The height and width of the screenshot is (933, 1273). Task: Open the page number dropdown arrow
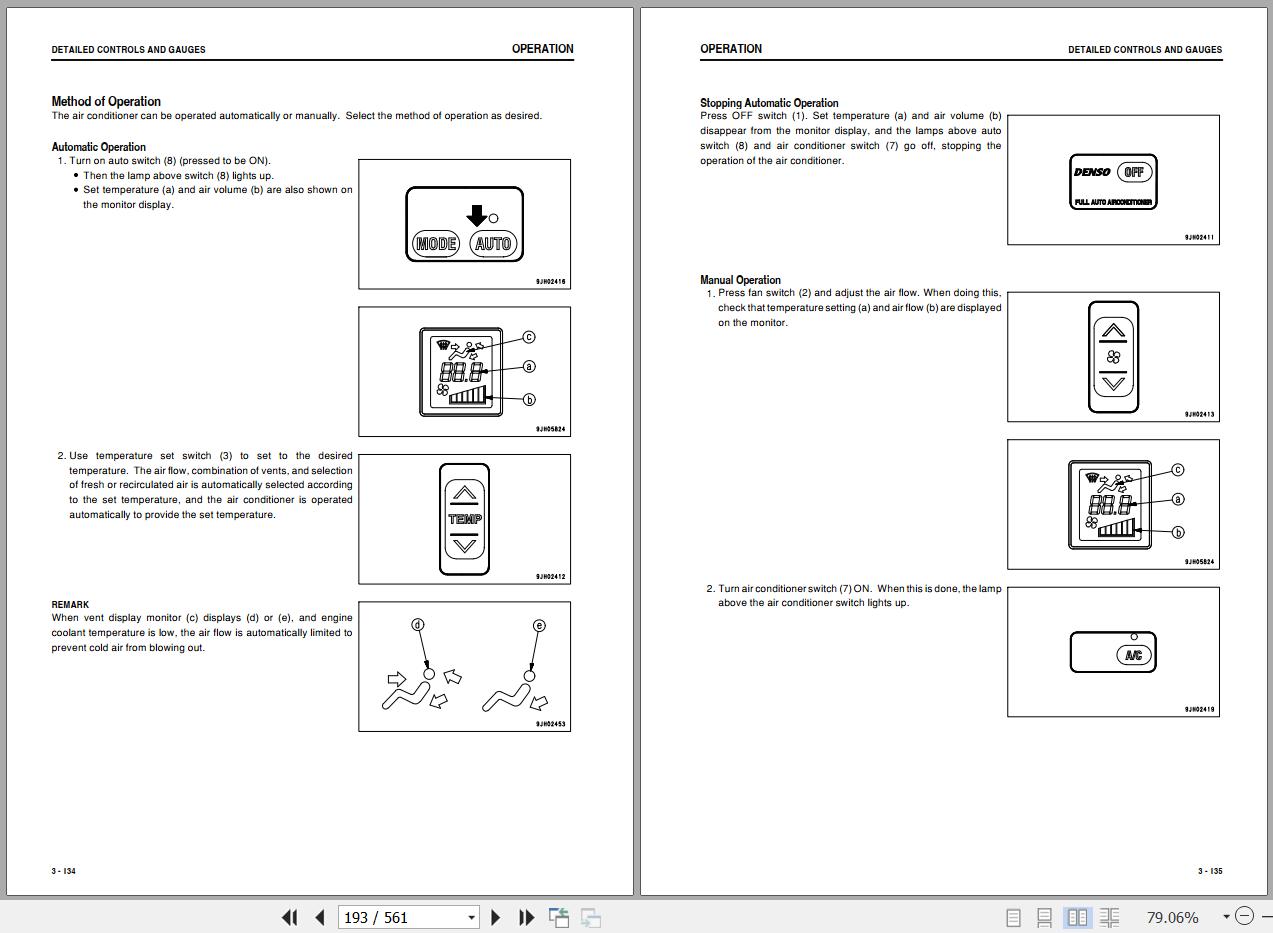pyautogui.click(x=471, y=917)
